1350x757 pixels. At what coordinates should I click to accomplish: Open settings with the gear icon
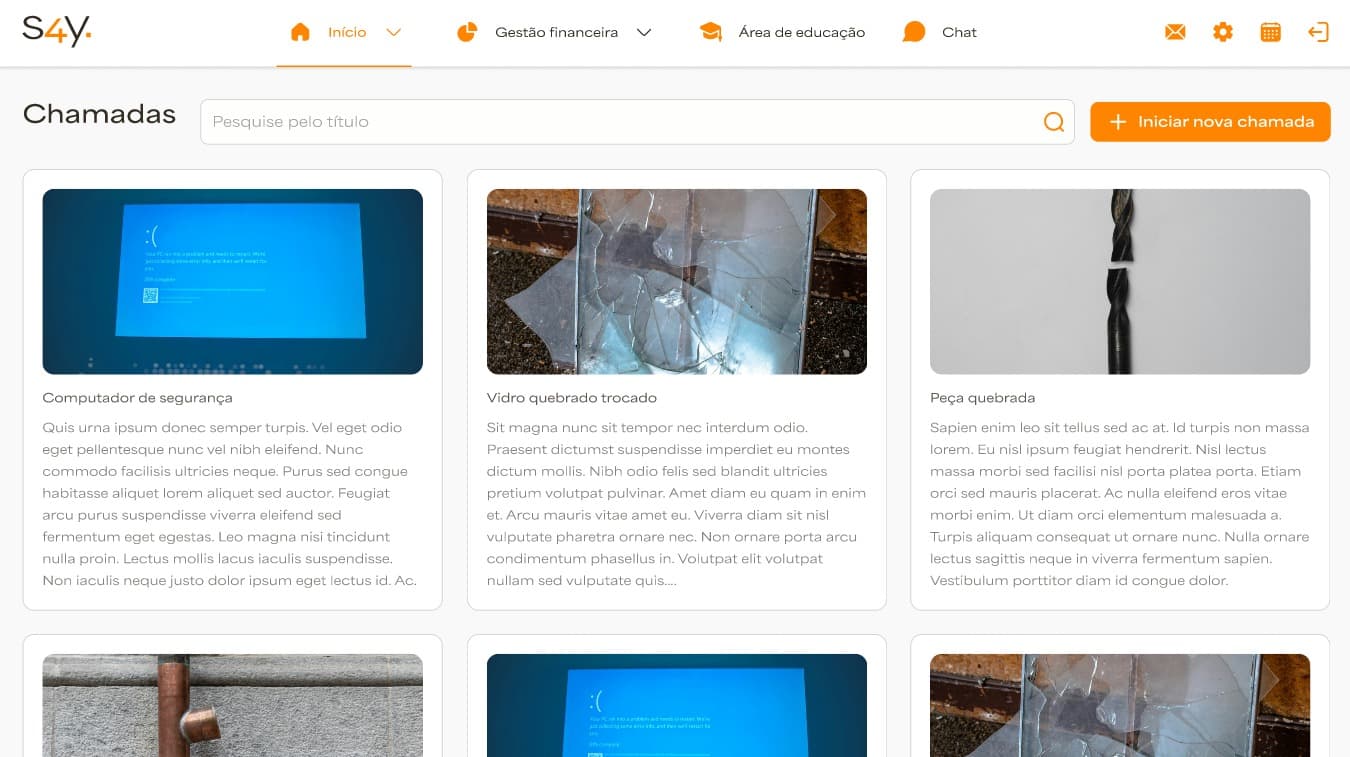click(x=1222, y=32)
